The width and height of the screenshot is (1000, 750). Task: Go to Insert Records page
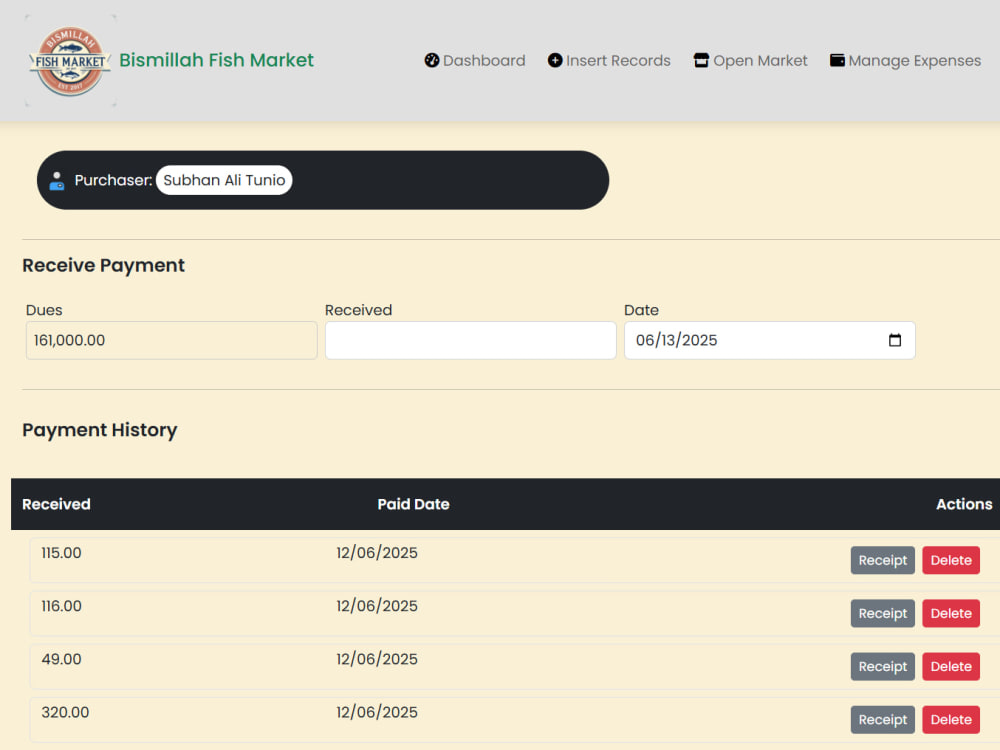pyautogui.click(x=609, y=61)
